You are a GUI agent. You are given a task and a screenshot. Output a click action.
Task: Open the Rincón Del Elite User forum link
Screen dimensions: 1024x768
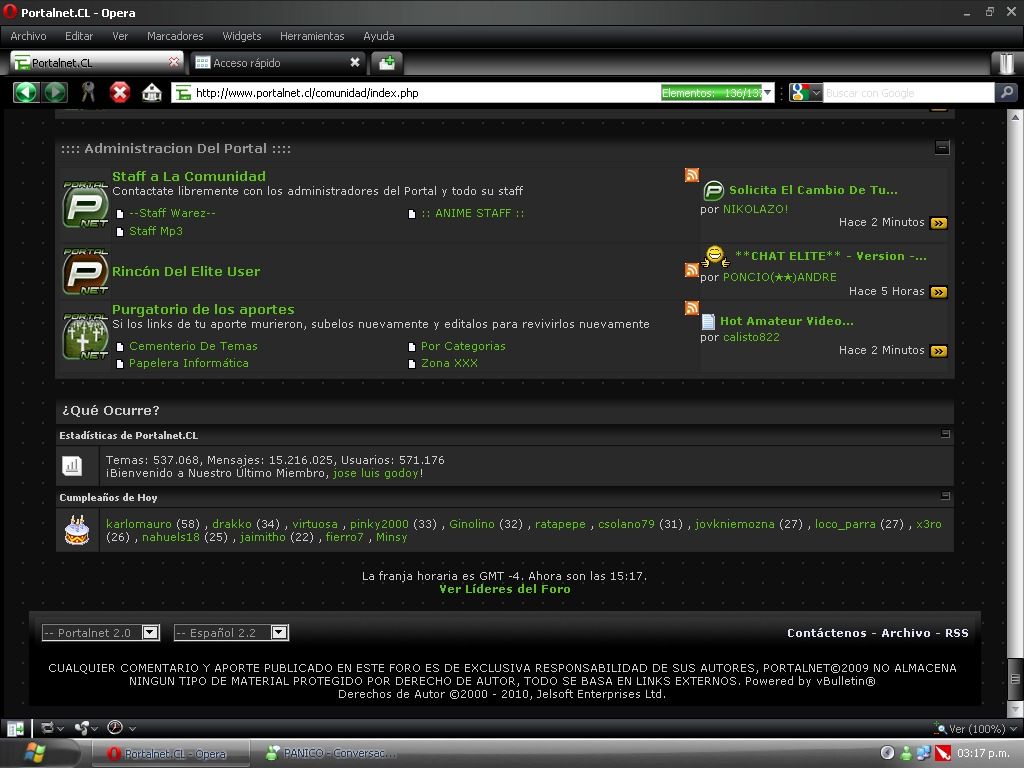coord(186,271)
